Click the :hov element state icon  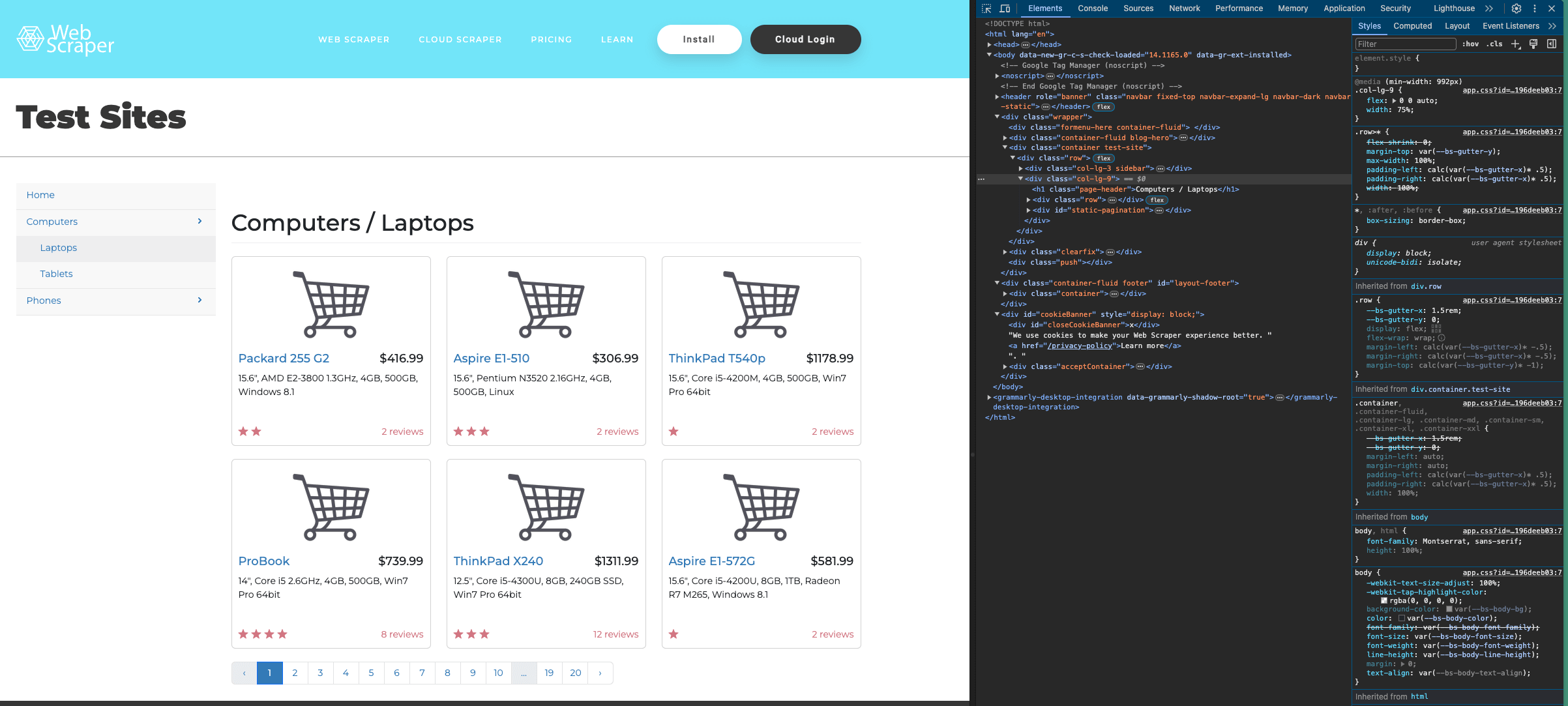pos(1471,44)
